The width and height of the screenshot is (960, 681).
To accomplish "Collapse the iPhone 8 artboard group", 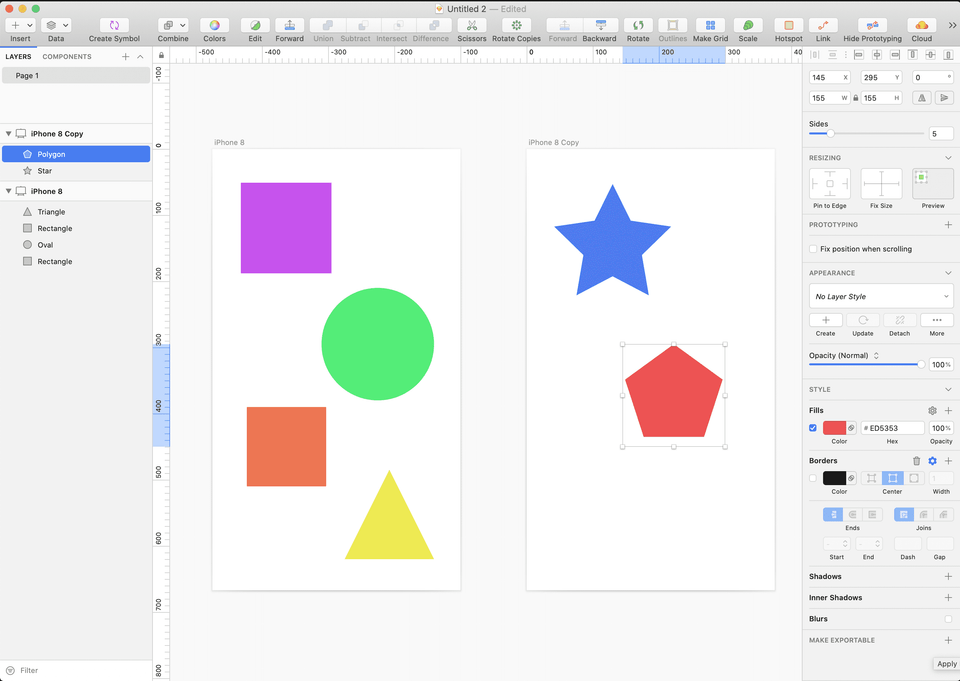I will tap(9, 191).
